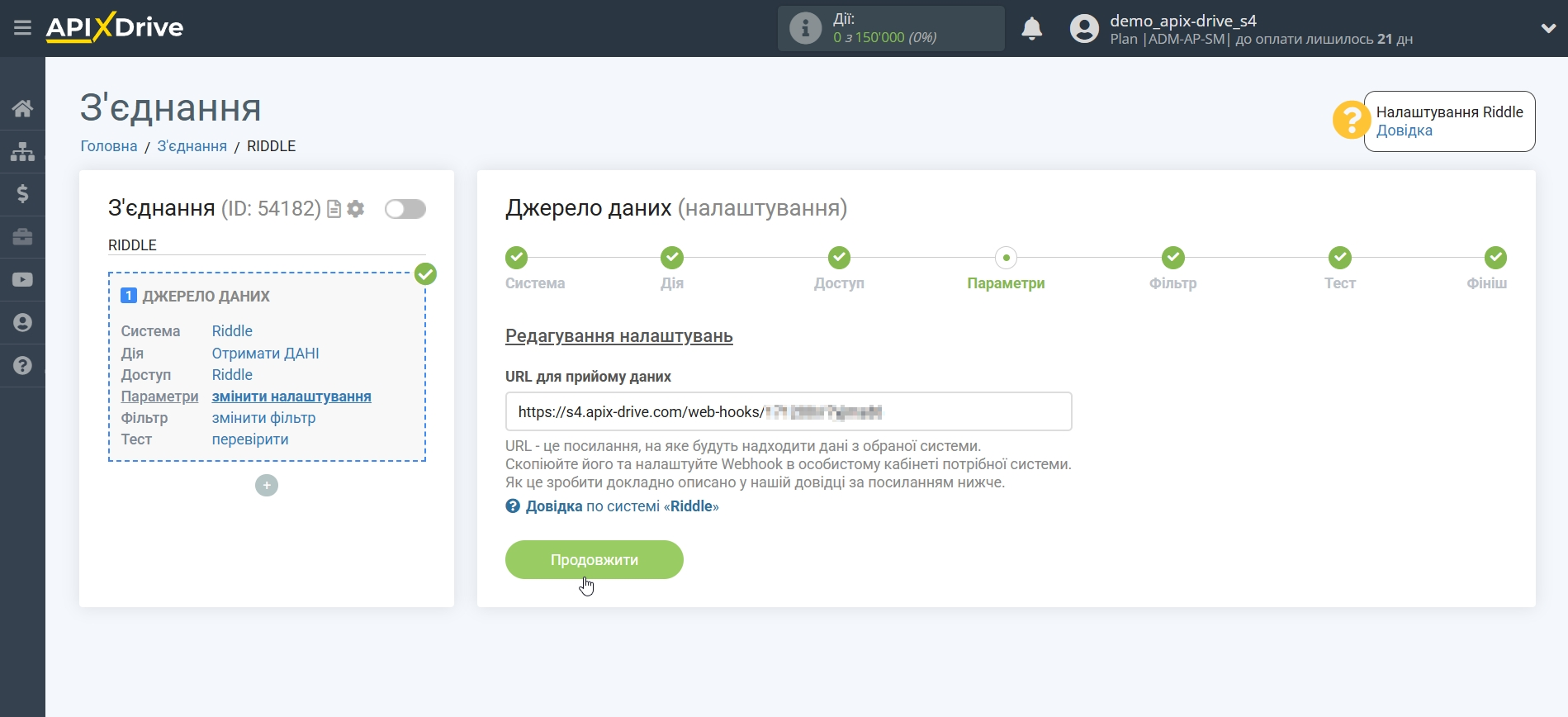Open the Довідка link in the Riddle help box
1568x717 pixels.
click(1404, 131)
